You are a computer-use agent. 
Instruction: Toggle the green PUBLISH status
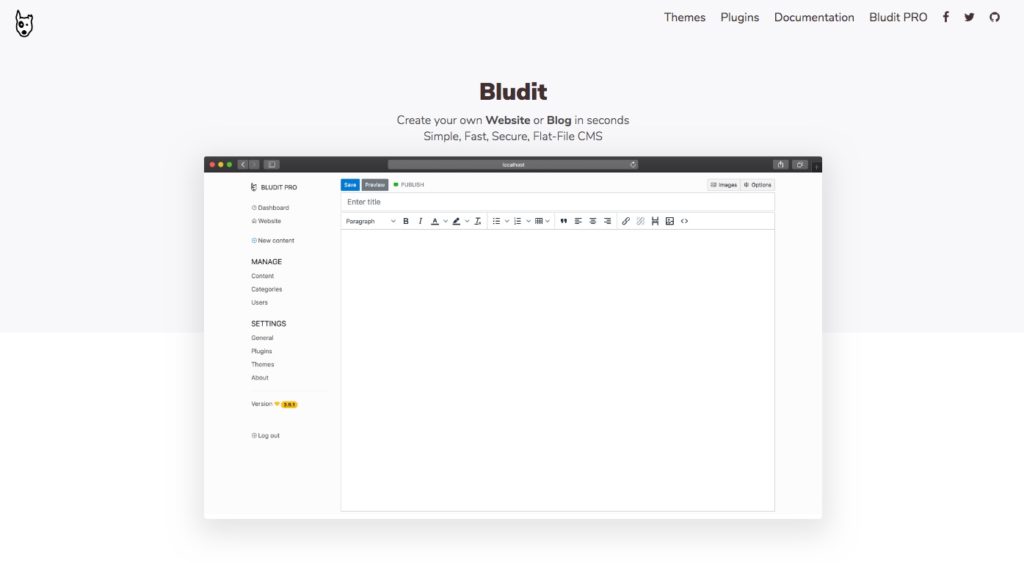(x=409, y=185)
